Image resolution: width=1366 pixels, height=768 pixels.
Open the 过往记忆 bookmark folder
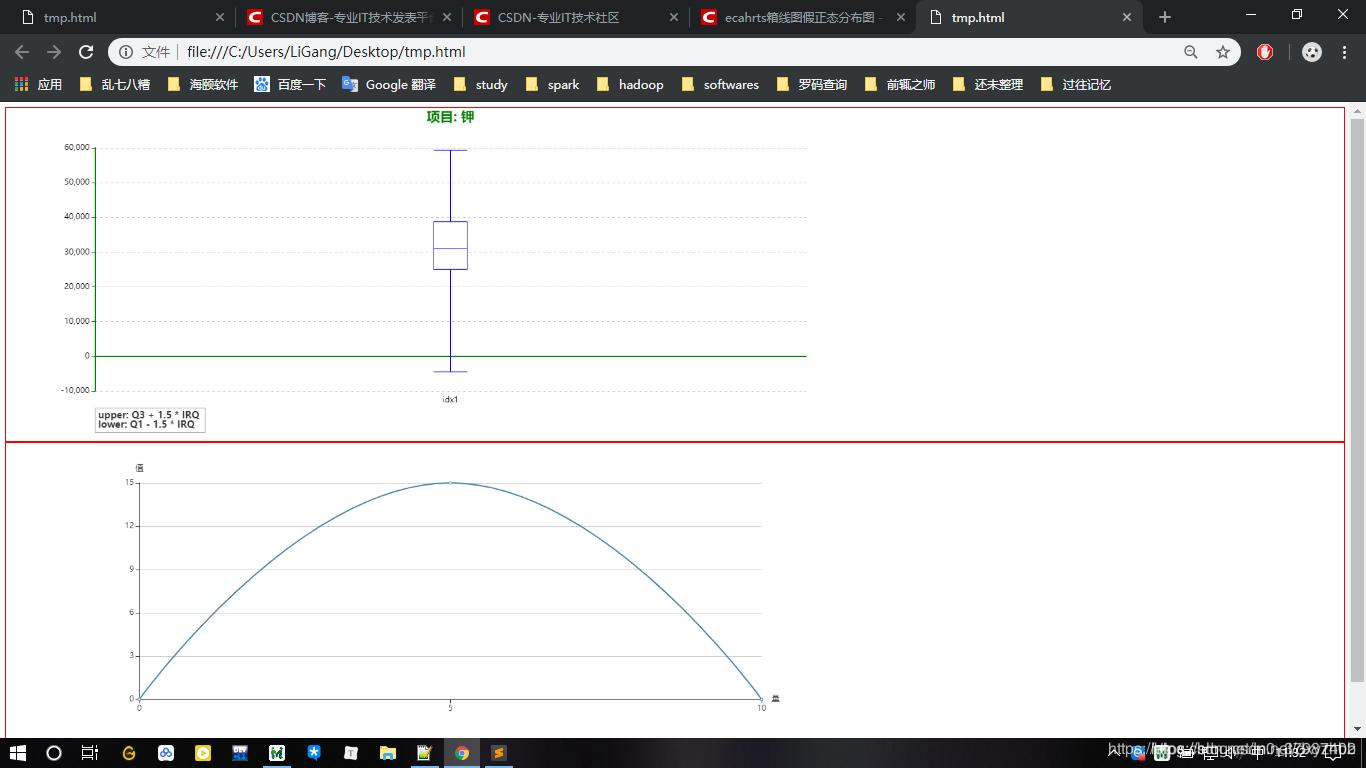[x=1075, y=84]
